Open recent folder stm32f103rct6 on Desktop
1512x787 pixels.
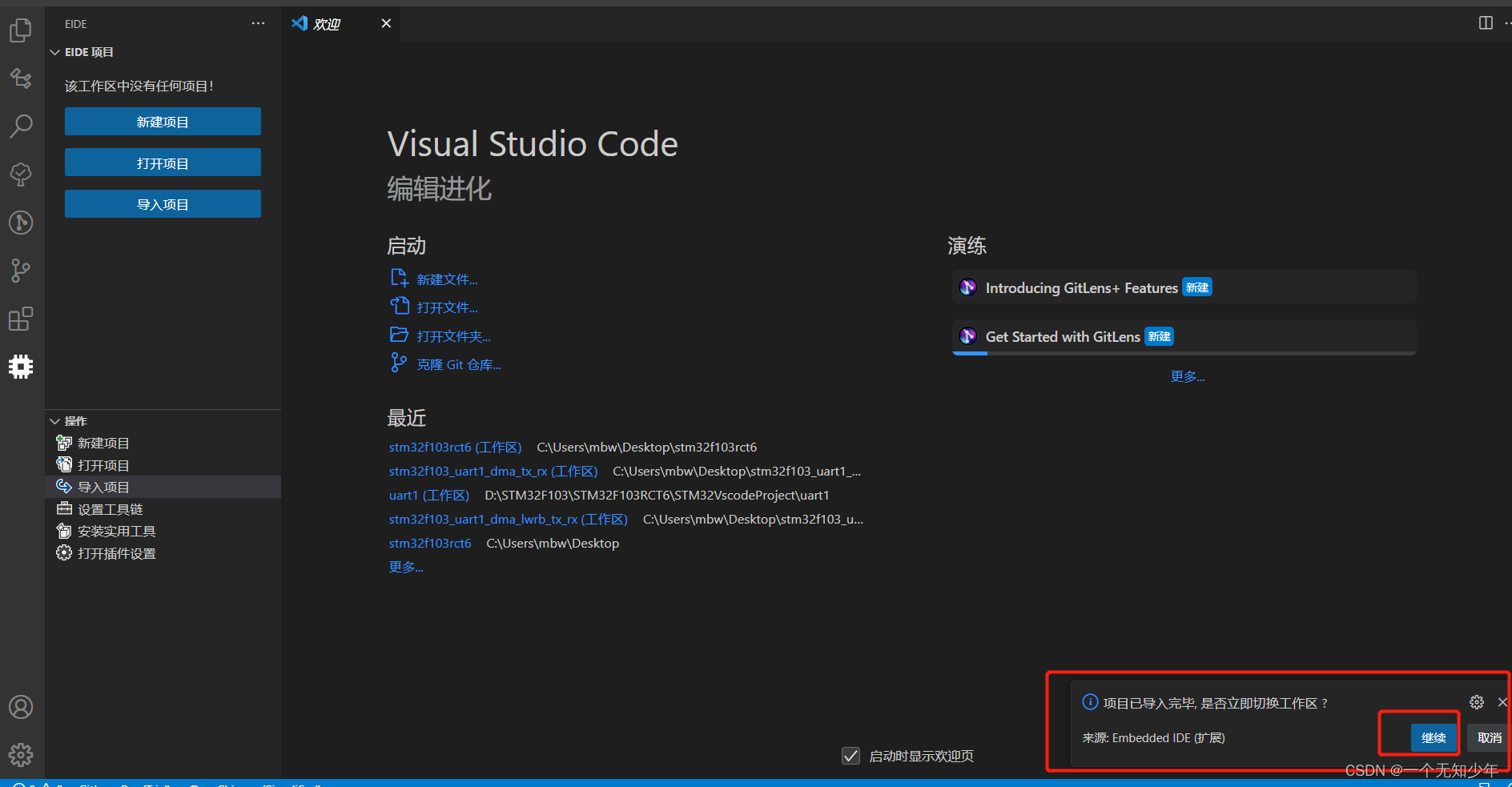(x=430, y=543)
